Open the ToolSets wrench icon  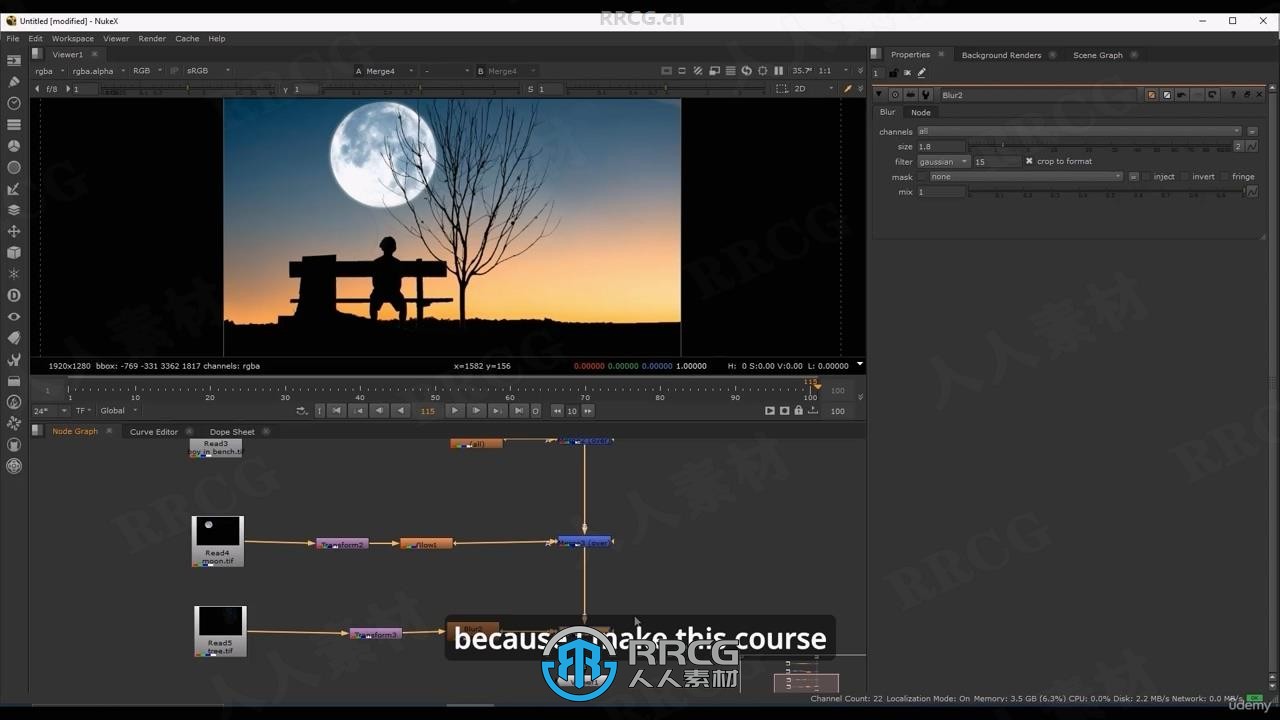pos(14,359)
